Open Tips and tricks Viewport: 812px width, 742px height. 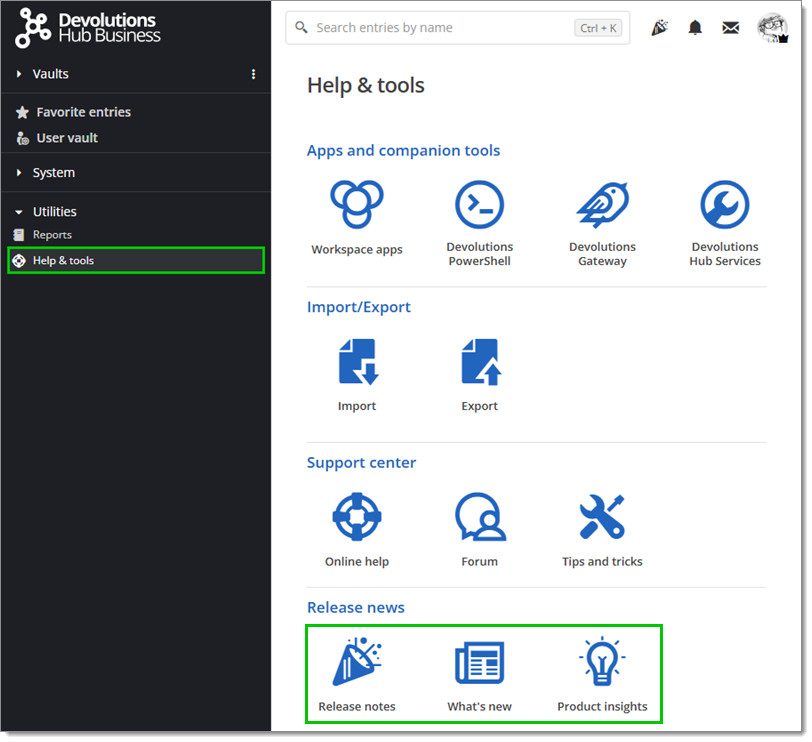click(x=601, y=516)
